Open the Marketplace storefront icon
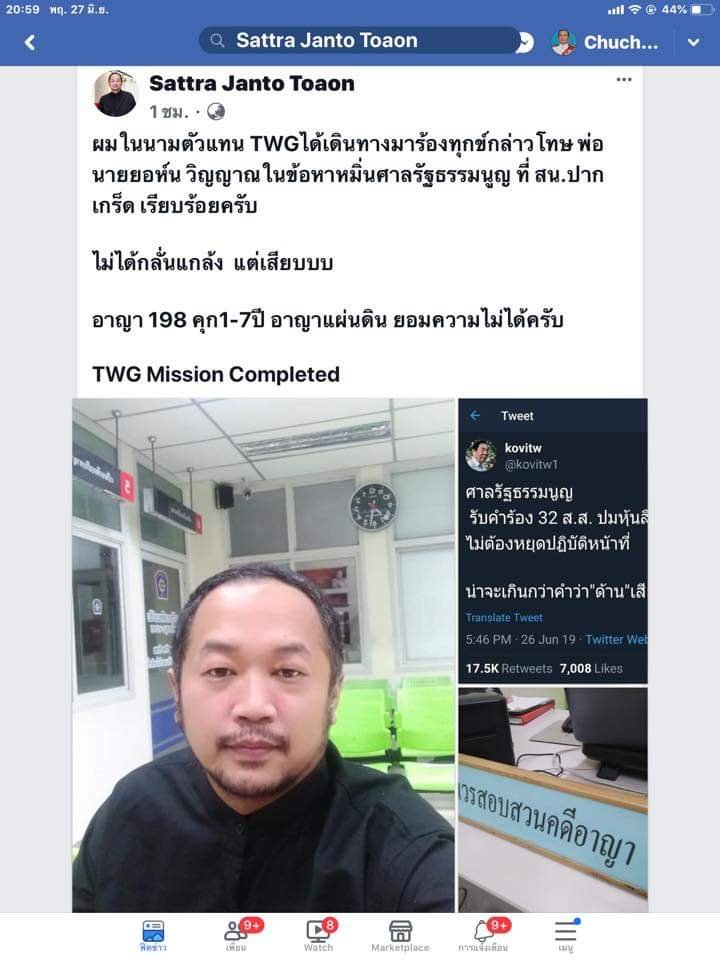 click(400, 935)
